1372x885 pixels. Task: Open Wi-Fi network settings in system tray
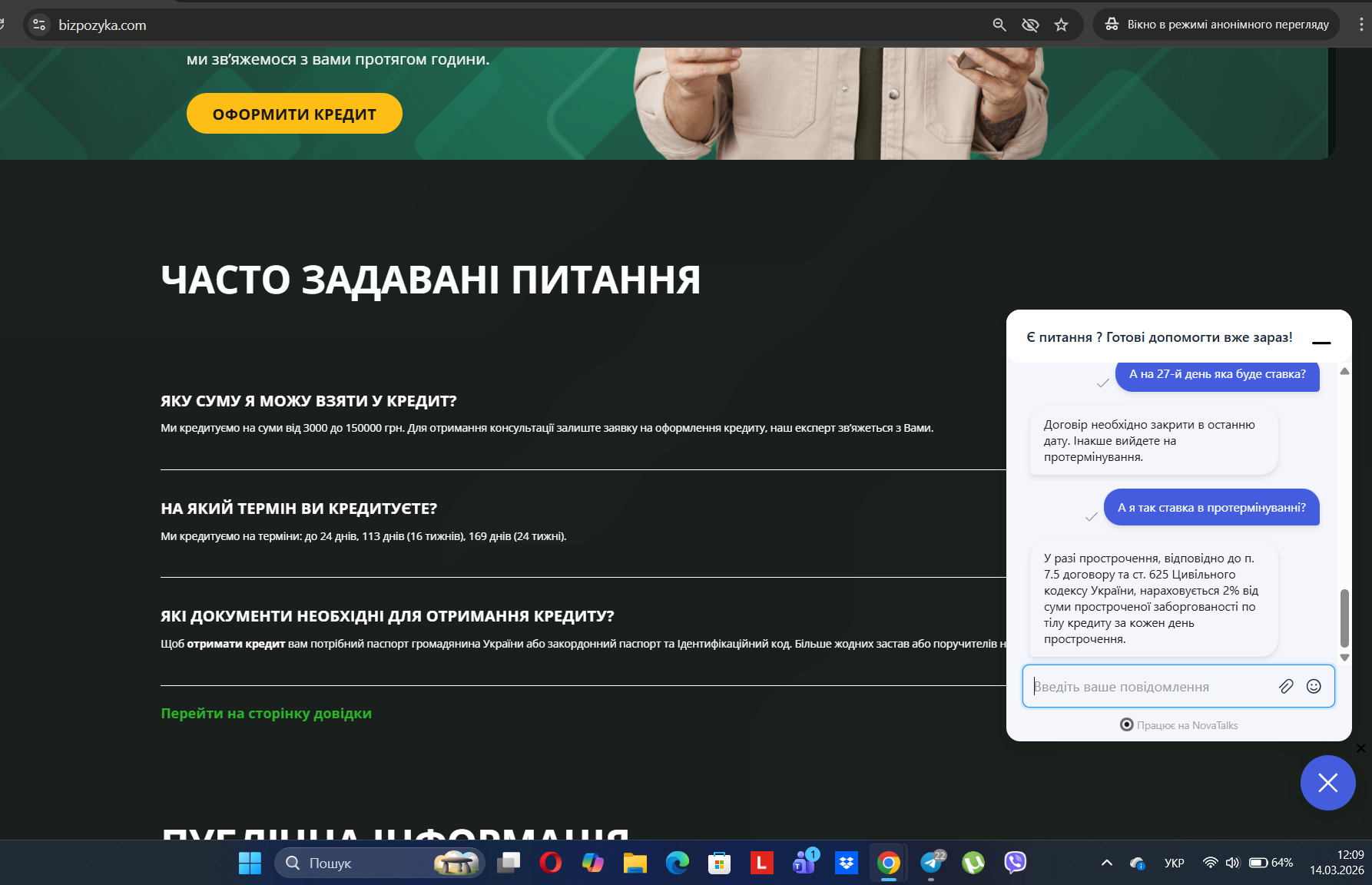1210,863
